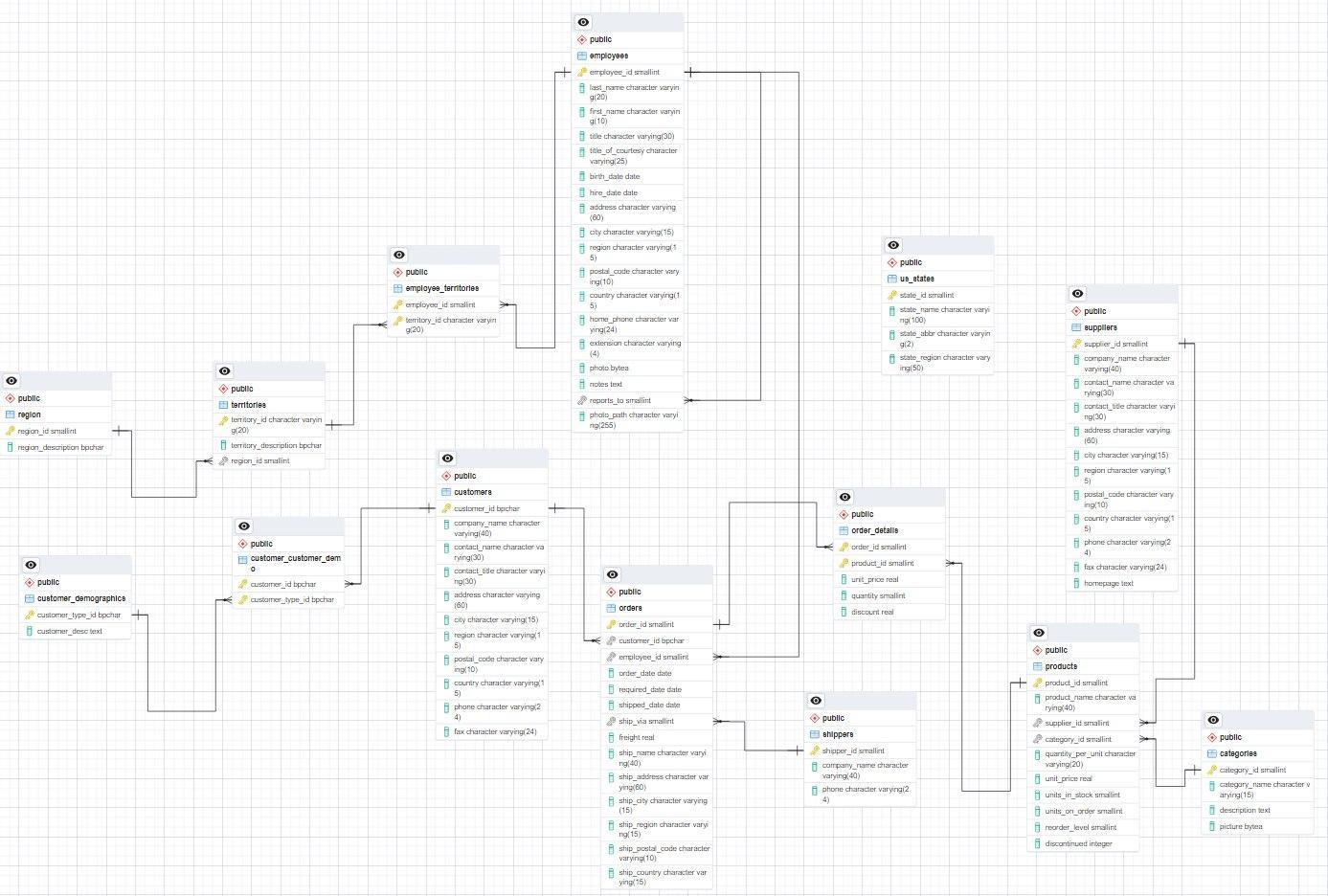Click the region_description bpchar column
The image size is (1328, 896).
pos(56,447)
